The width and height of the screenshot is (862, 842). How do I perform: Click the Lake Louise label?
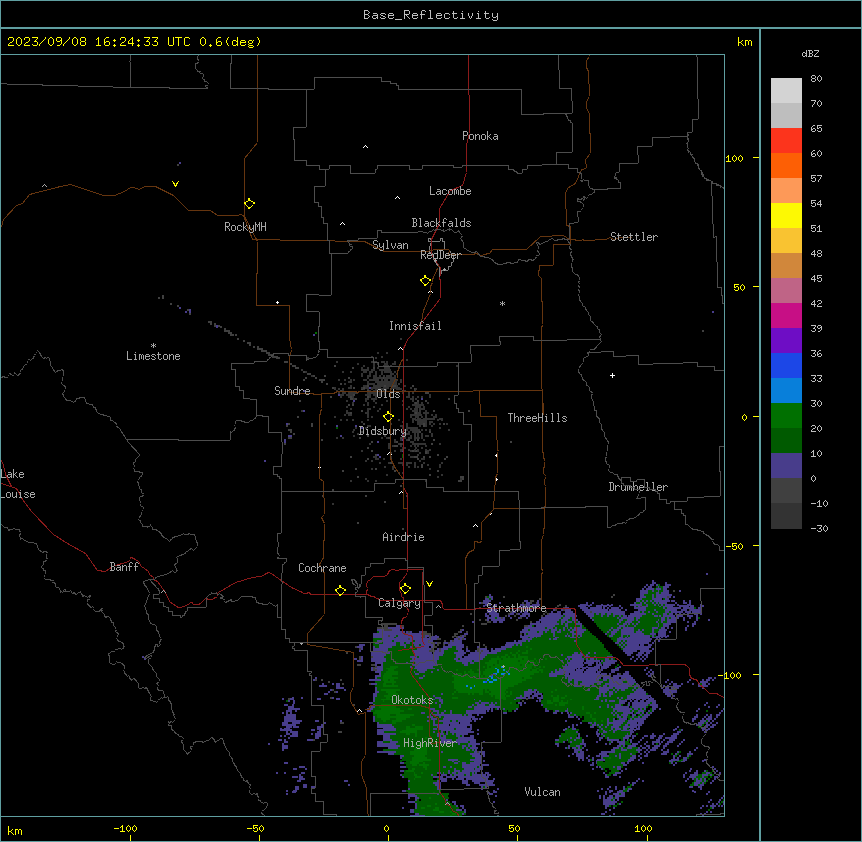coord(18,484)
